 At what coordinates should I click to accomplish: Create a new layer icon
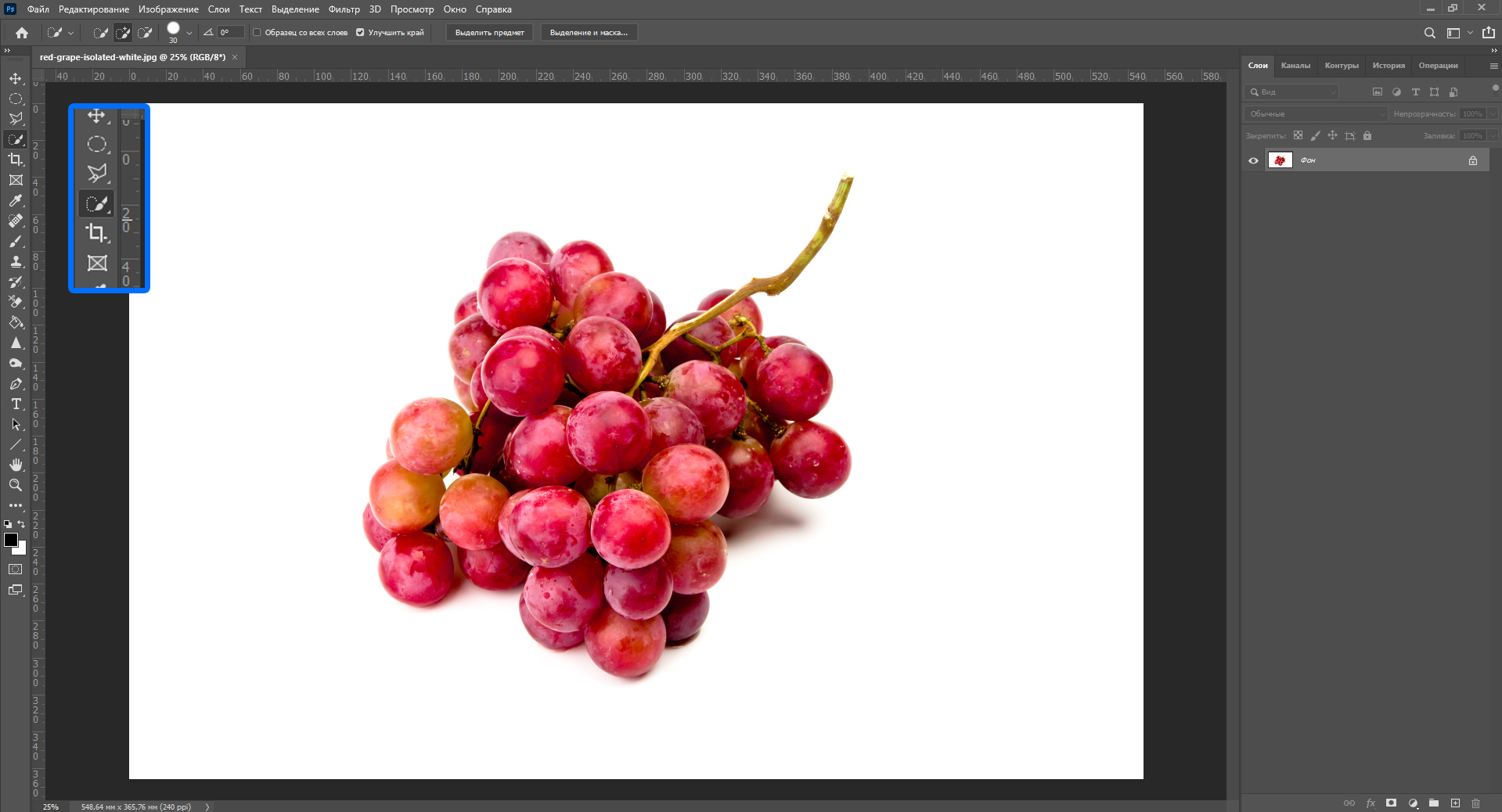(x=1455, y=803)
